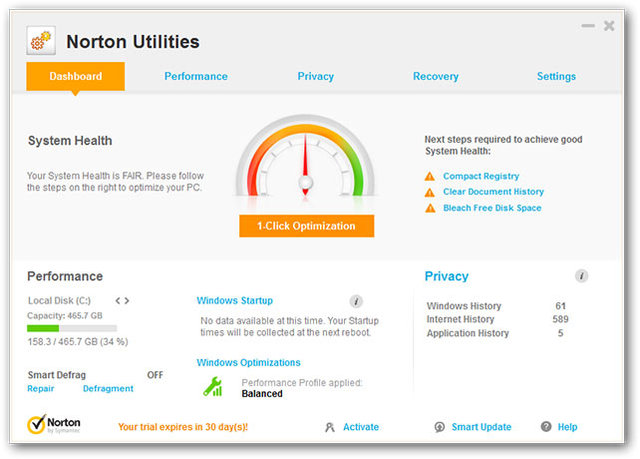Click the Defragment link
Image resolution: width=640 pixels, height=459 pixels.
(x=108, y=388)
